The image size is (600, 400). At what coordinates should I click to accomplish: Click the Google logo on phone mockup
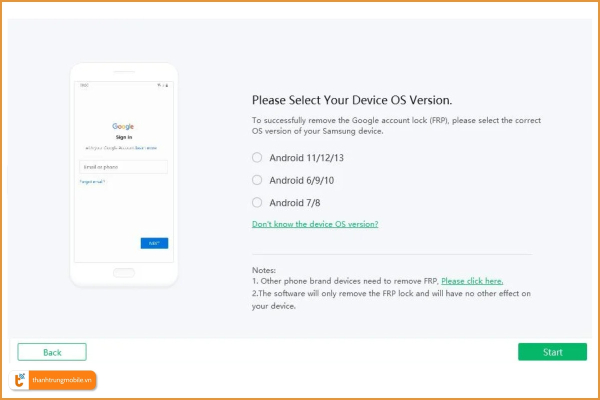123,127
